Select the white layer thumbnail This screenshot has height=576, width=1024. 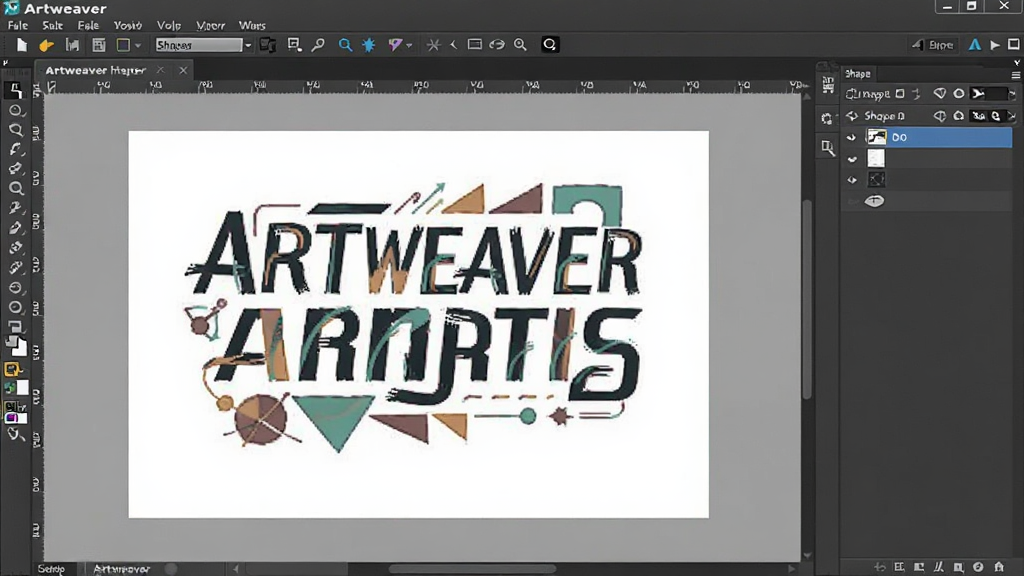click(876, 159)
